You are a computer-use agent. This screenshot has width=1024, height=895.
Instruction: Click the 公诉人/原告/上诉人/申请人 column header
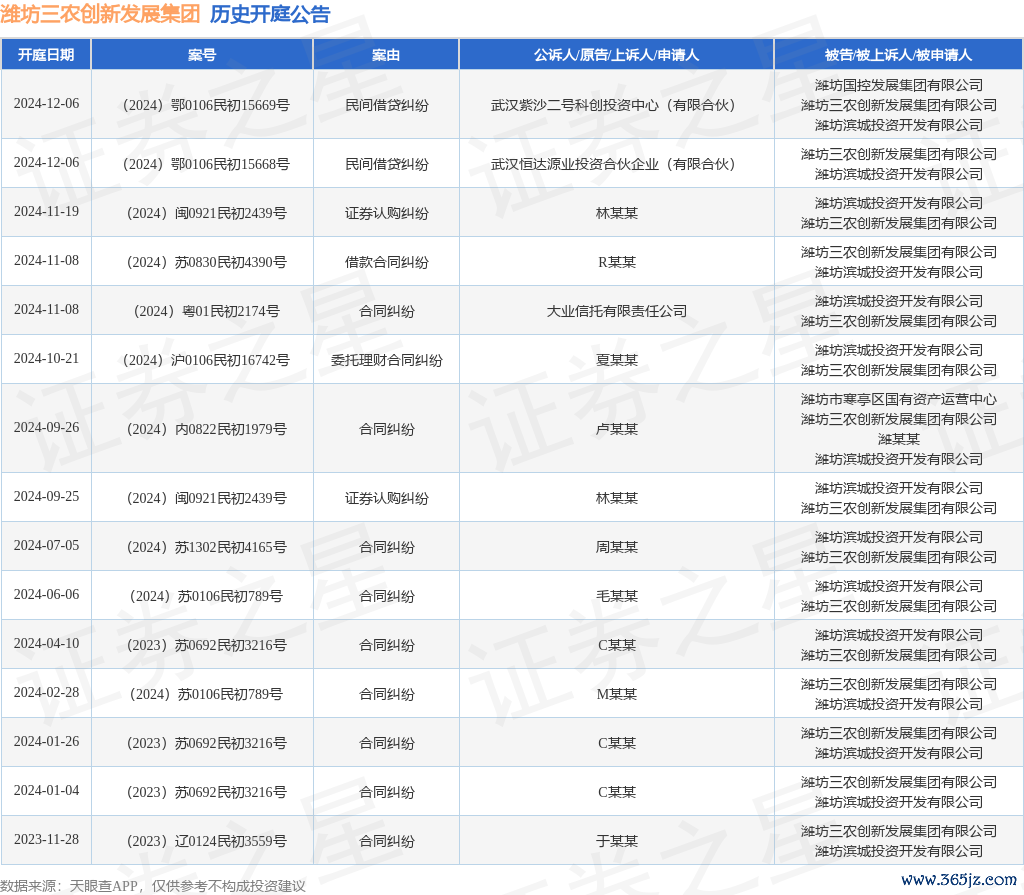coord(616,55)
